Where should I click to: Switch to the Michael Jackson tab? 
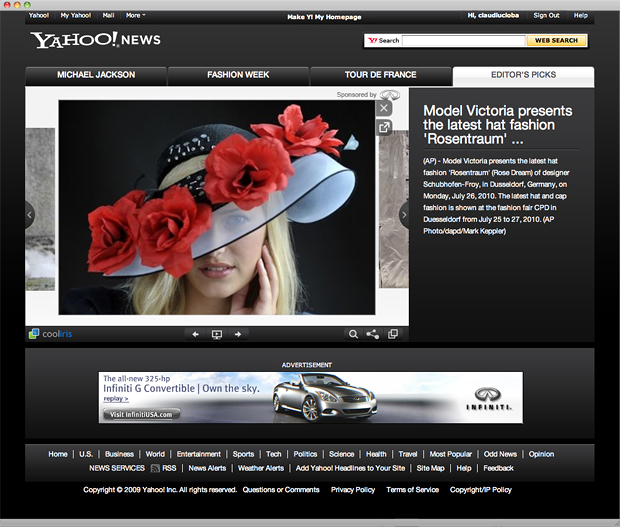[x=96, y=75]
